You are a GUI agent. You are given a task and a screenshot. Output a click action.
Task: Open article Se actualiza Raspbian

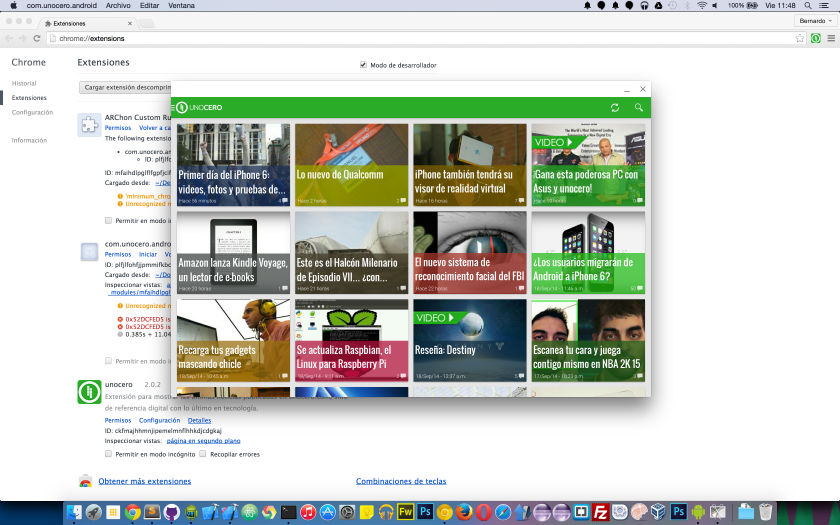[351, 340]
